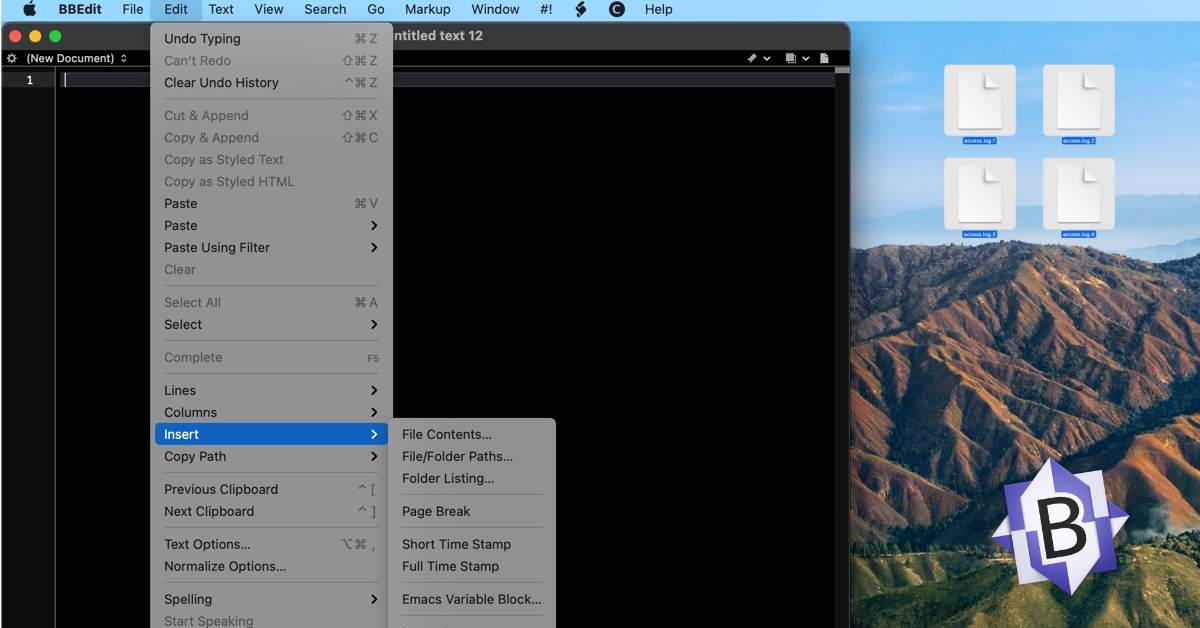1200x628 pixels.
Task: Choose Previous Clipboard
Action: (x=271, y=489)
